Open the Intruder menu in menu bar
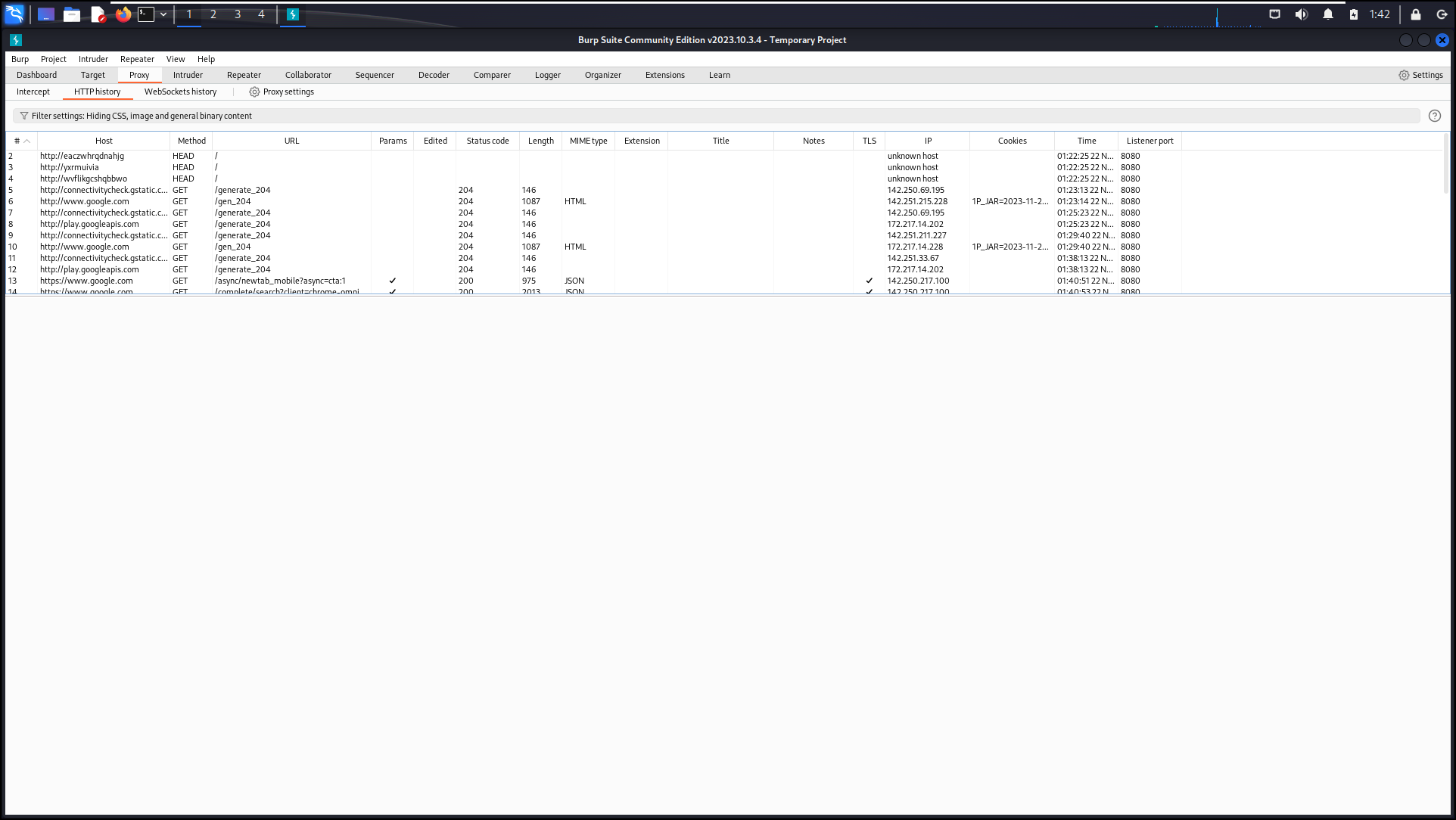1456x820 pixels. click(x=93, y=59)
